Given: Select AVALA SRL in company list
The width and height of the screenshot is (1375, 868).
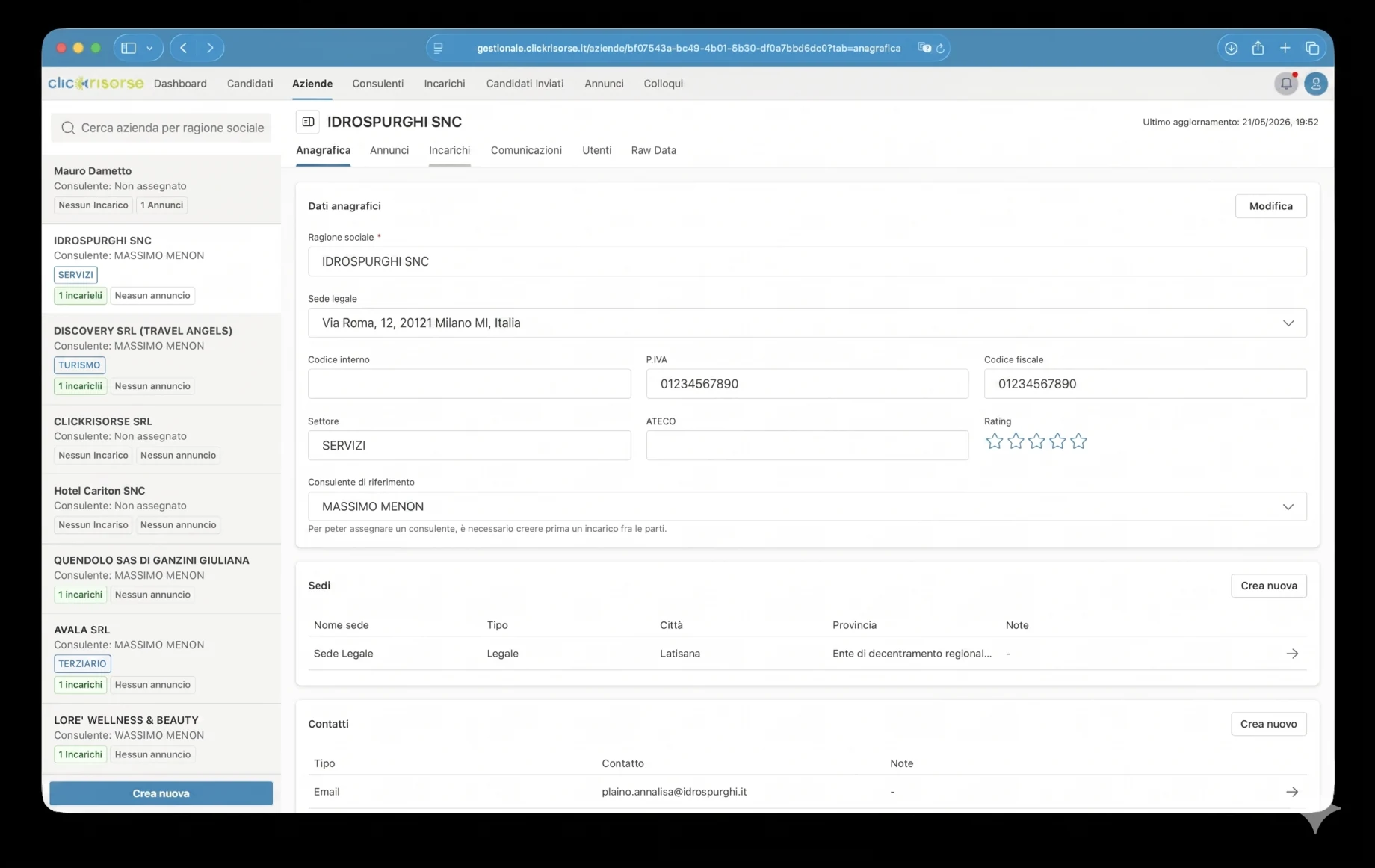Looking at the screenshot, I should coord(161,658).
